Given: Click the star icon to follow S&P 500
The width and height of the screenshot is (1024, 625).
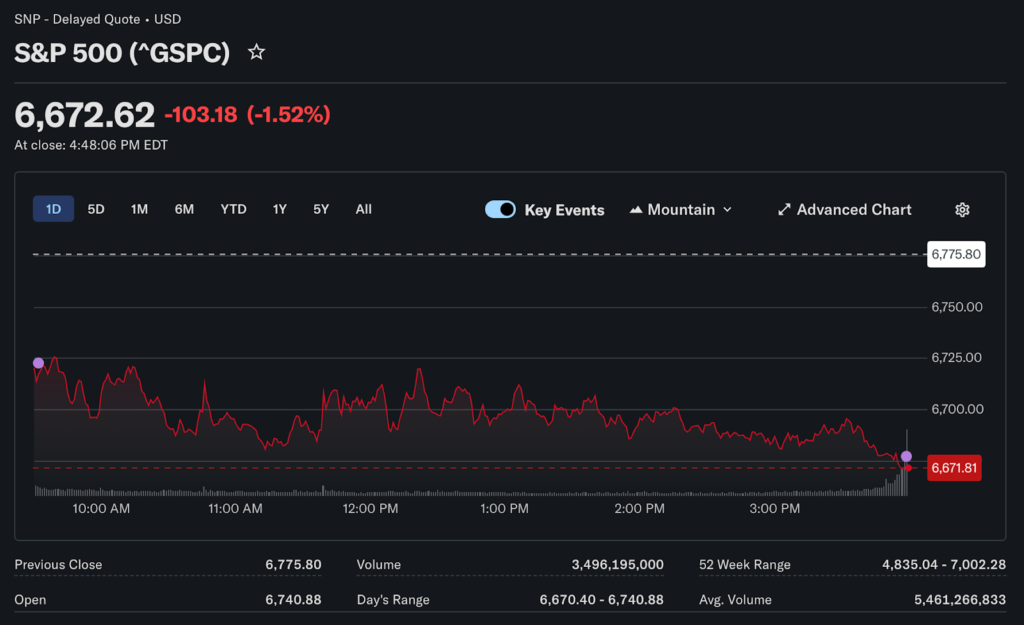Looking at the screenshot, I should click(x=257, y=52).
